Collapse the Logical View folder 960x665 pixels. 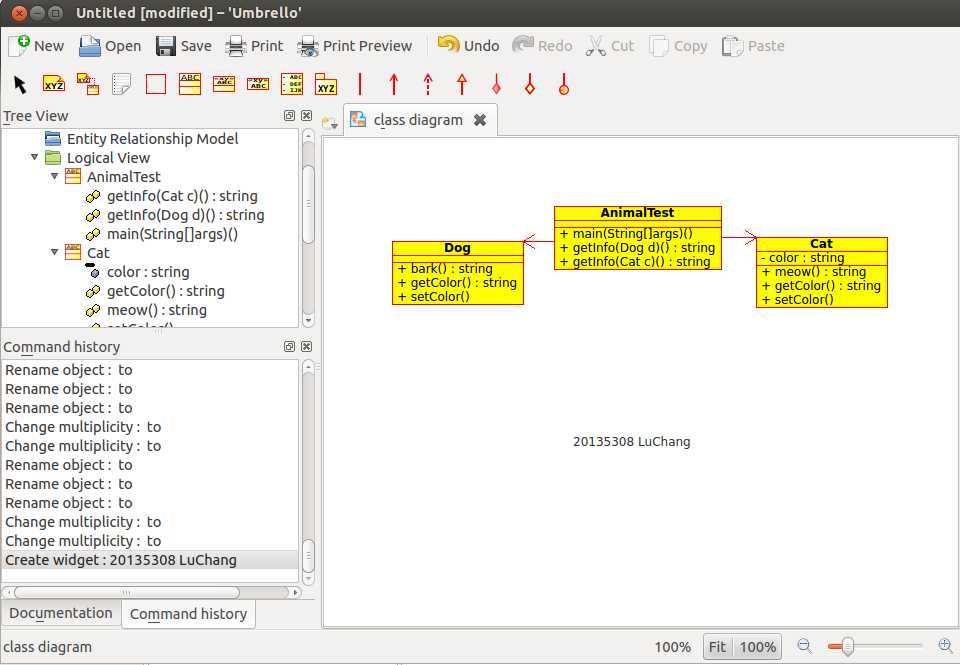pos(34,157)
